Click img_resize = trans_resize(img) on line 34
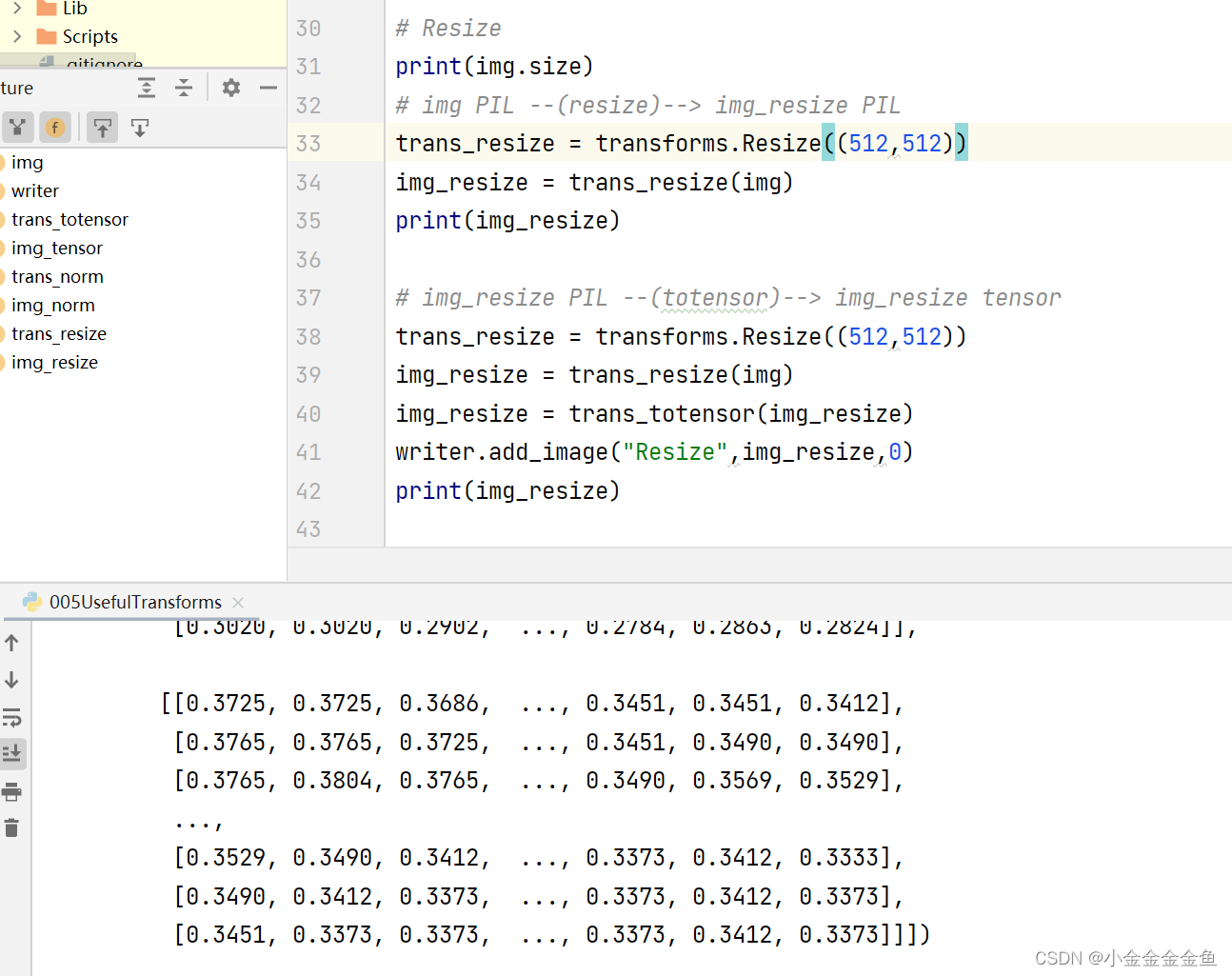The image size is (1232, 976). click(x=594, y=183)
